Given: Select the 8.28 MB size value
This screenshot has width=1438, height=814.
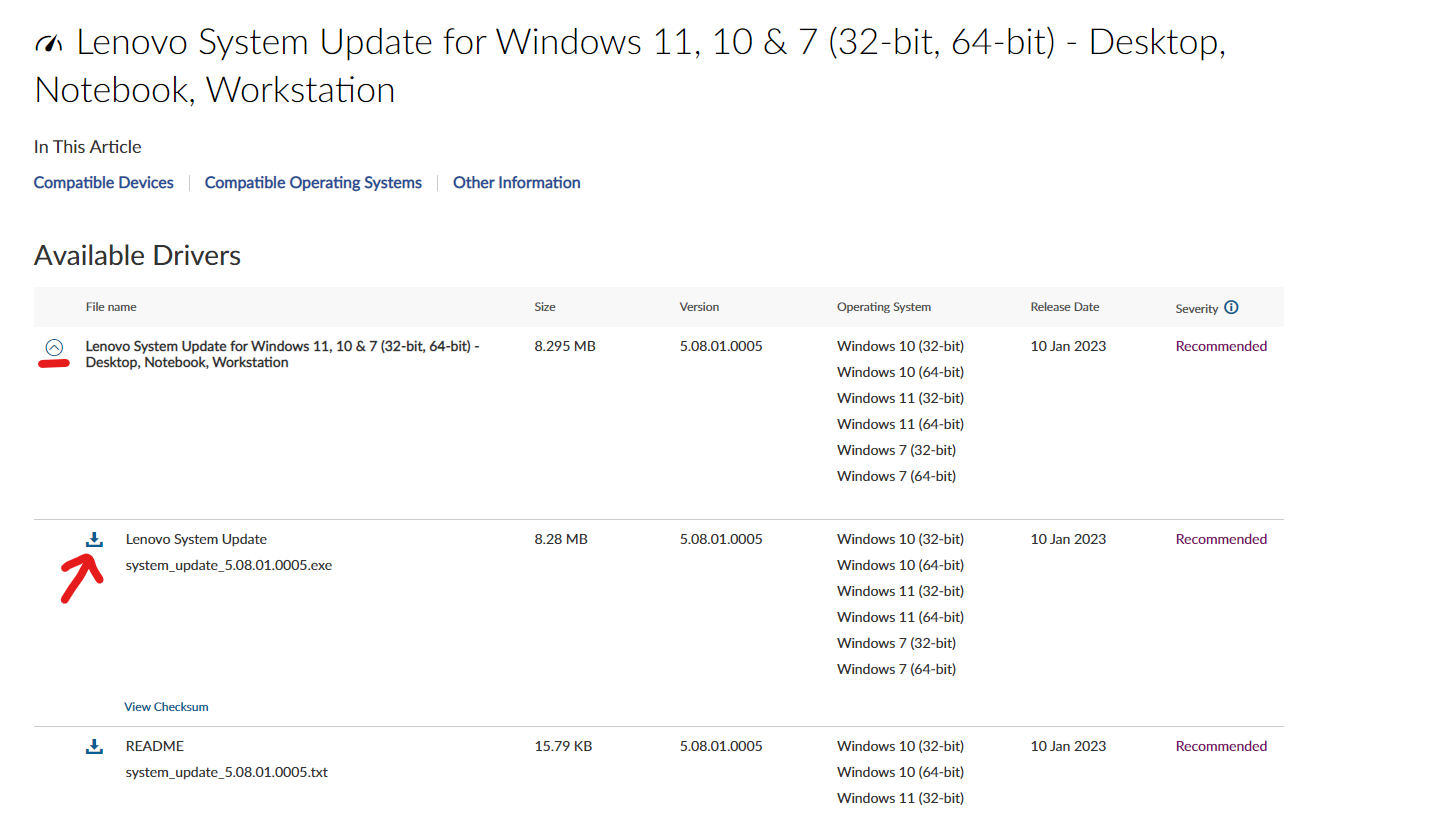Looking at the screenshot, I should pos(561,539).
